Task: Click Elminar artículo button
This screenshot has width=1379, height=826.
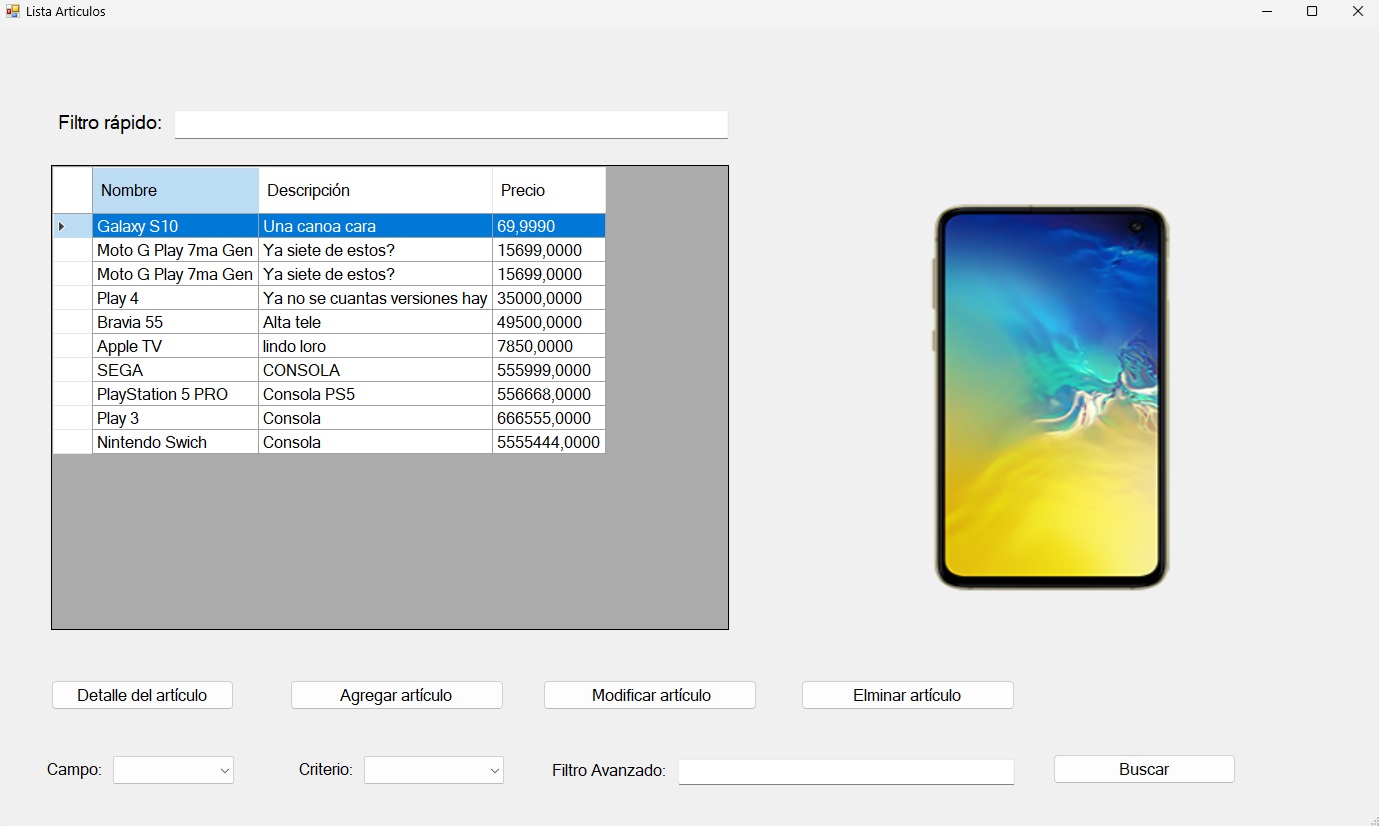Action: (x=907, y=695)
